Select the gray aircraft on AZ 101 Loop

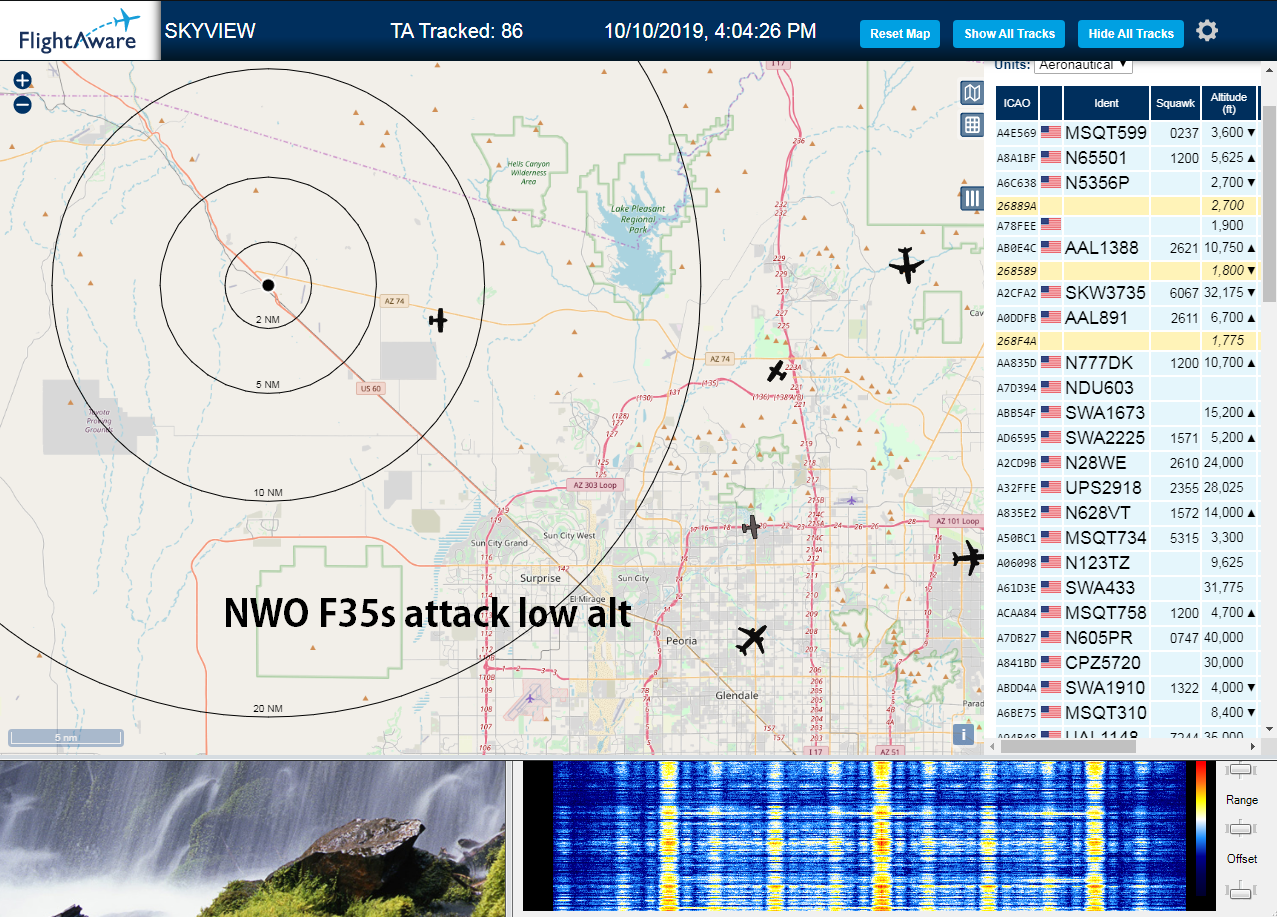[x=751, y=526]
